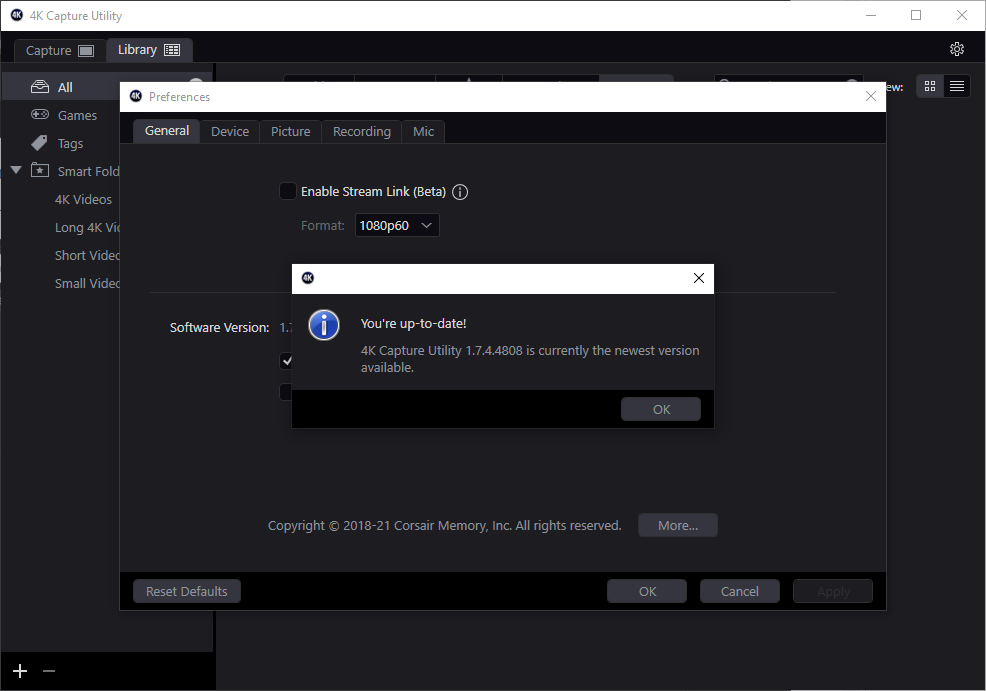Viewport: 986px width, 691px height.
Task: Maximize the 4K Capture Utility window
Action: 916,15
